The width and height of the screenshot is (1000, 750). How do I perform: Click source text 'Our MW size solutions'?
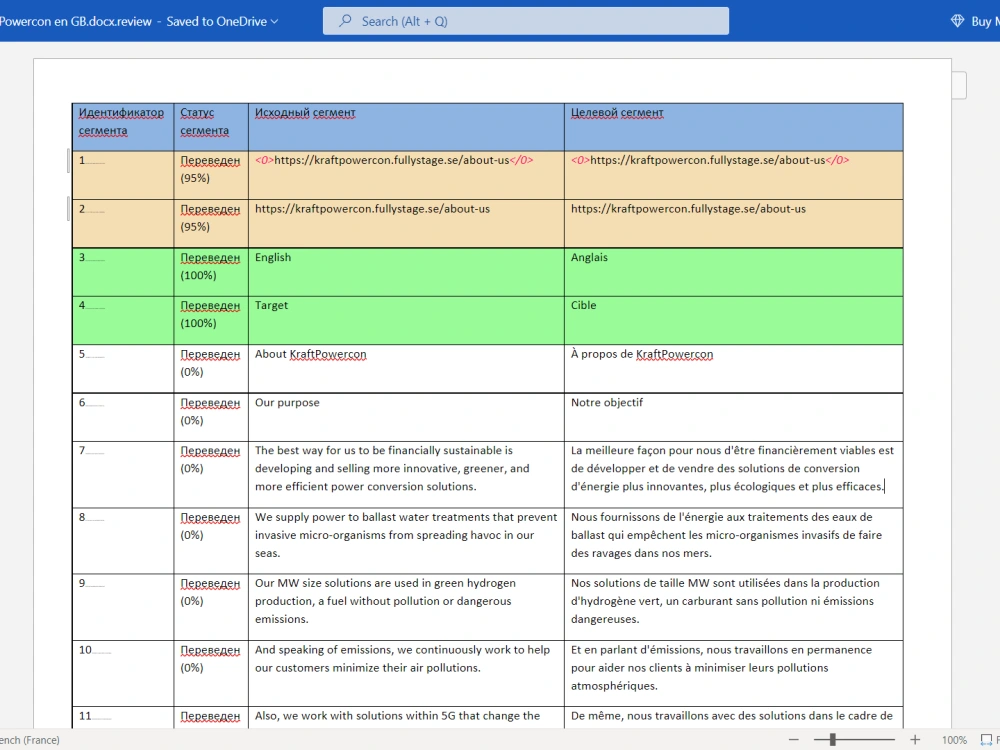[x=311, y=583]
